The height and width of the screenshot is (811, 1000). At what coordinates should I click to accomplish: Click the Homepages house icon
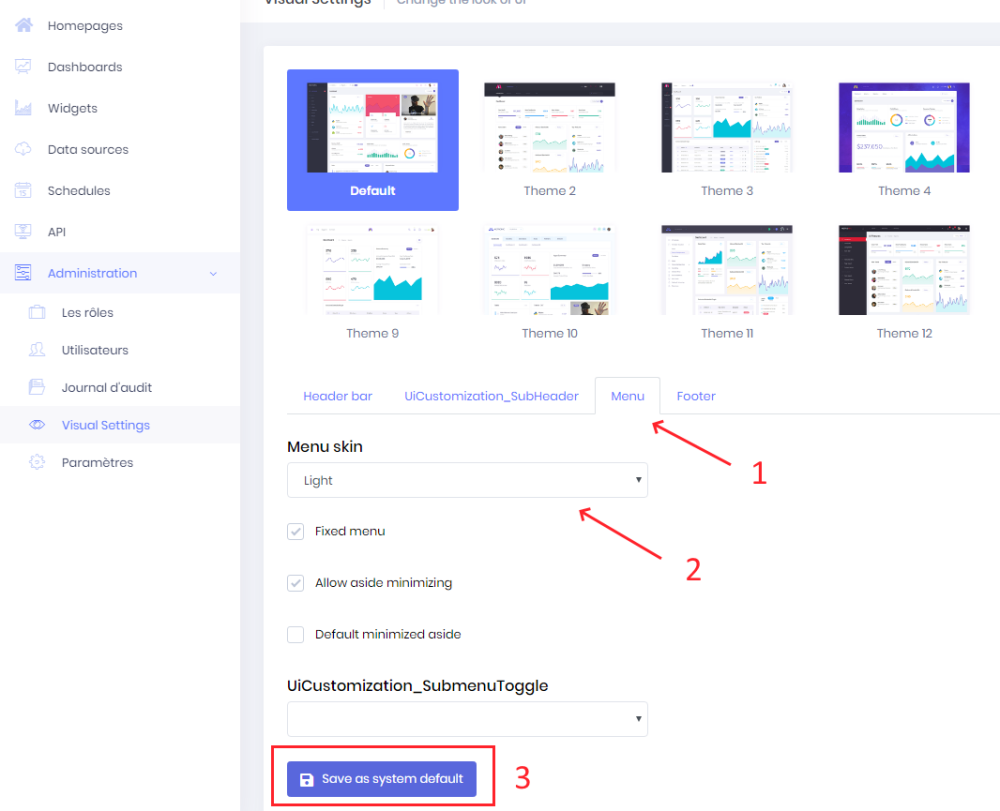point(24,26)
